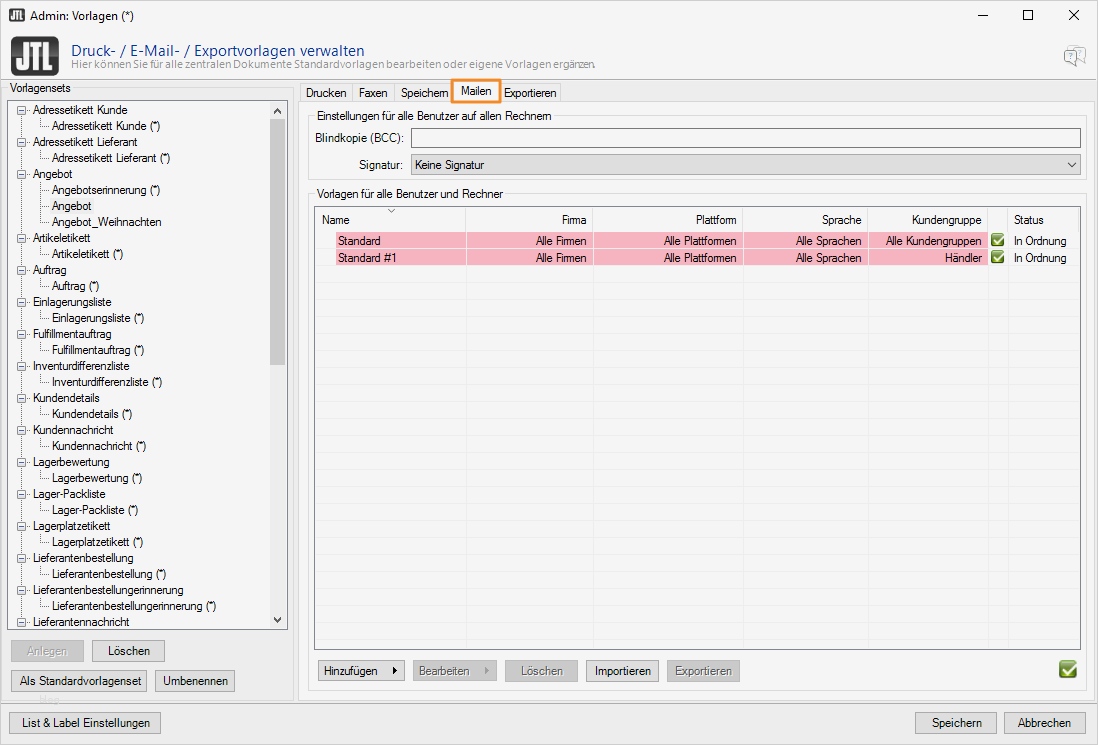The width and height of the screenshot is (1098, 745).
Task: Click the Löschen button under Vorlagensets
Action: (x=129, y=650)
